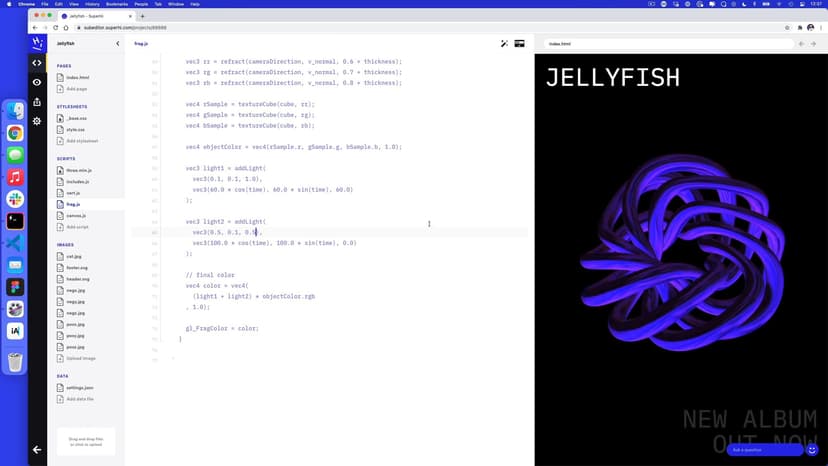Select style.css stylesheet

coord(76,129)
